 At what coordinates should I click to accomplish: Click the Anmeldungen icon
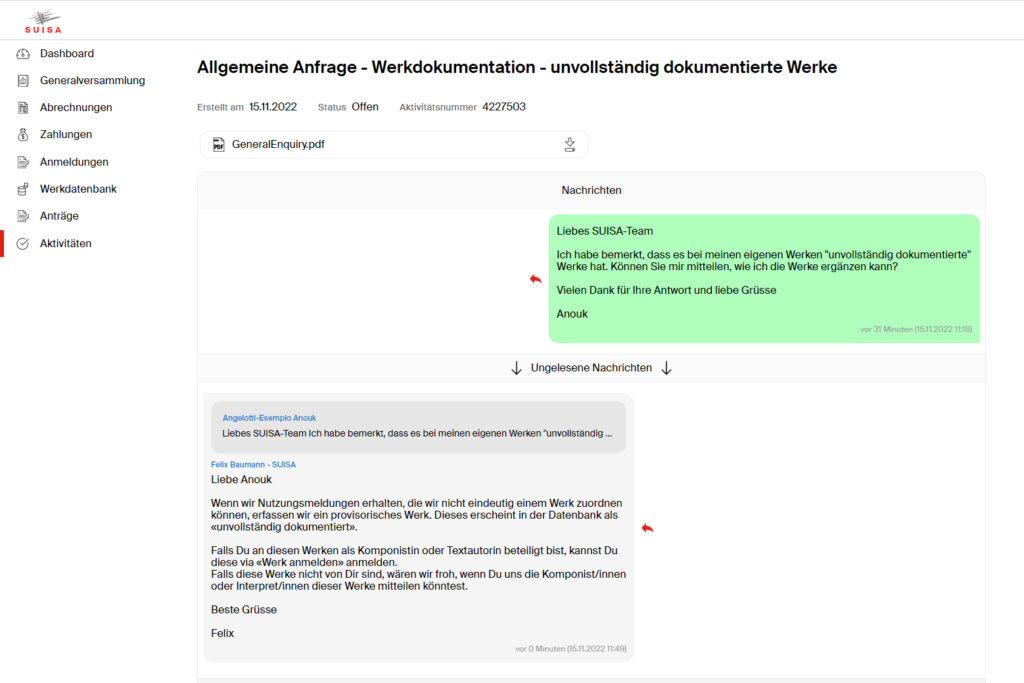click(22, 161)
